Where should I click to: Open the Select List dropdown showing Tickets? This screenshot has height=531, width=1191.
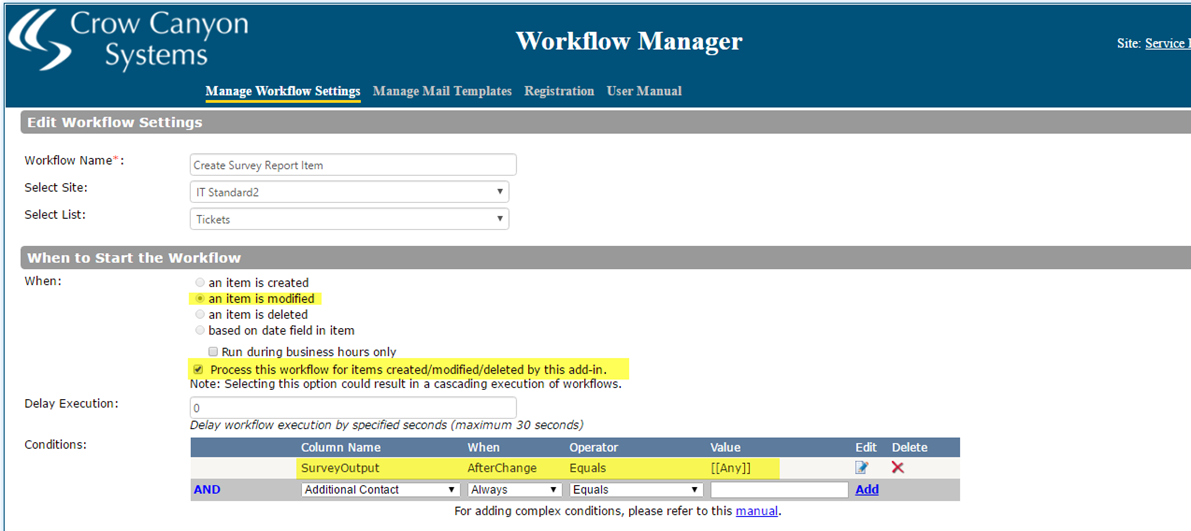[349, 219]
